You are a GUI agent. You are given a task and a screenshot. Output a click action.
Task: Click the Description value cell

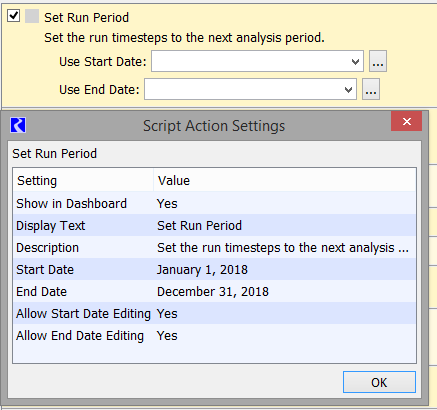(284, 247)
